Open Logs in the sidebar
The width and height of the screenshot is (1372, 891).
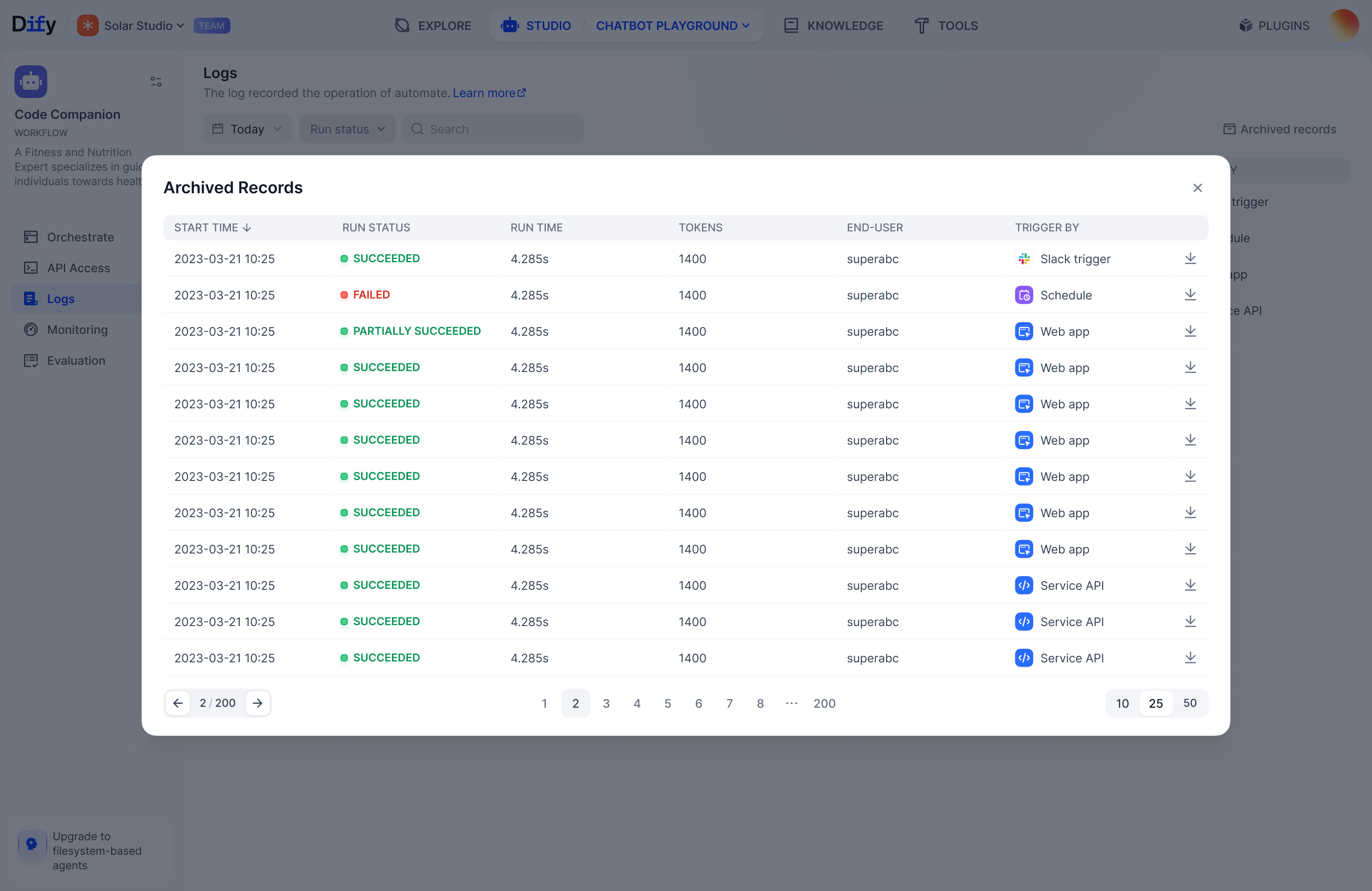(x=76, y=299)
